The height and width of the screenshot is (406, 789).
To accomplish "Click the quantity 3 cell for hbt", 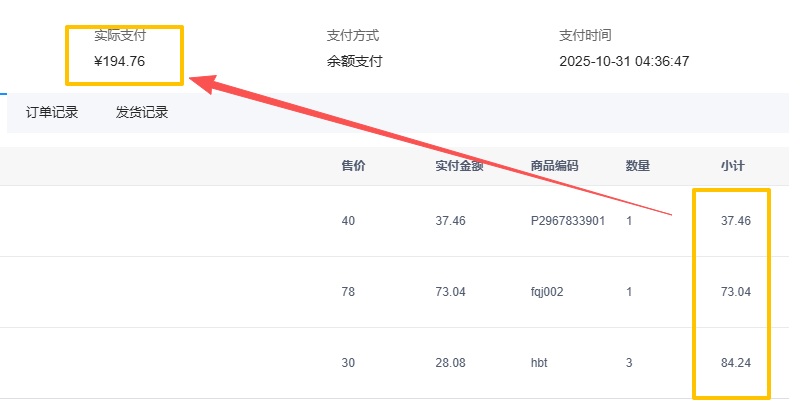I will pyautogui.click(x=629, y=363).
